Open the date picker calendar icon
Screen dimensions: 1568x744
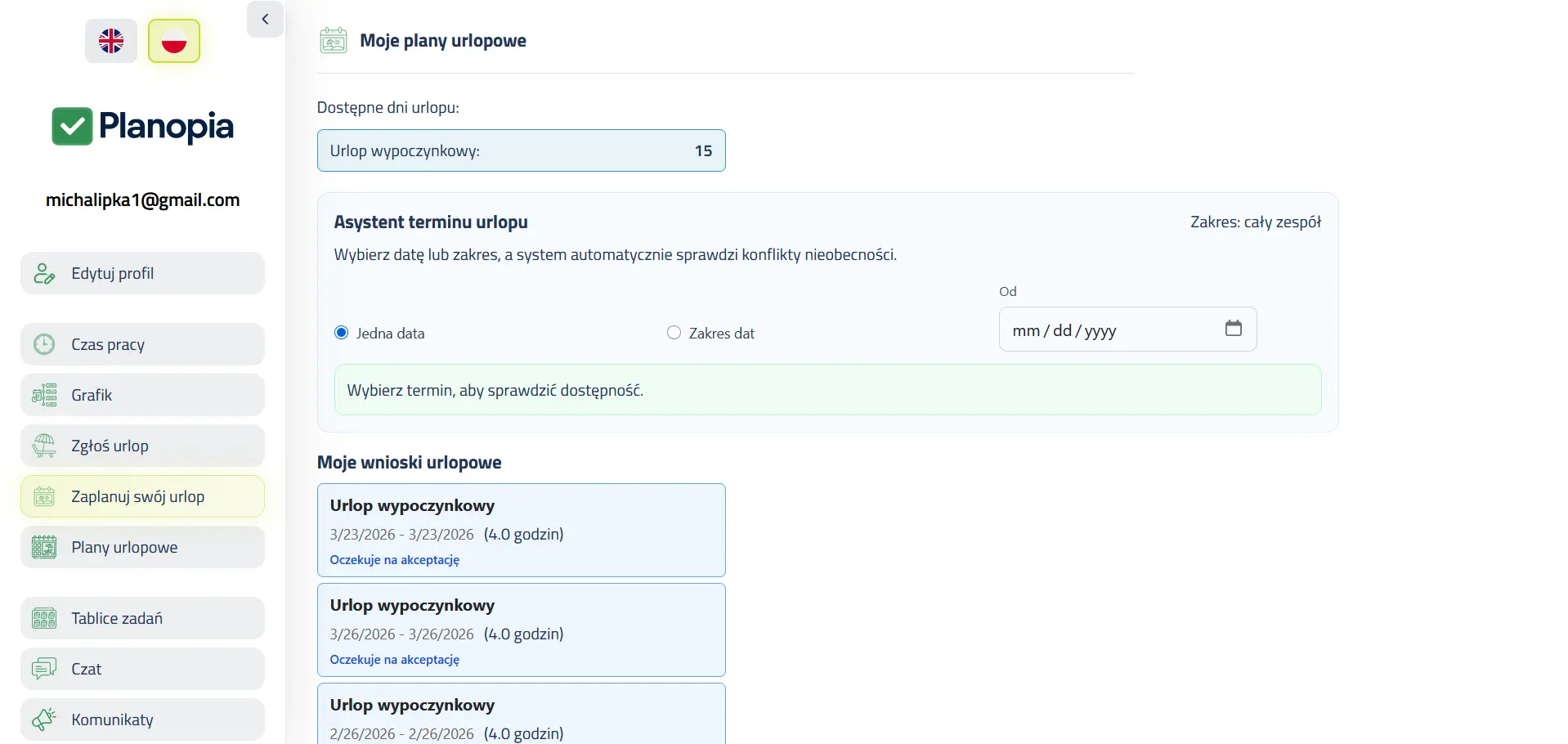click(x=1234, y=328)
